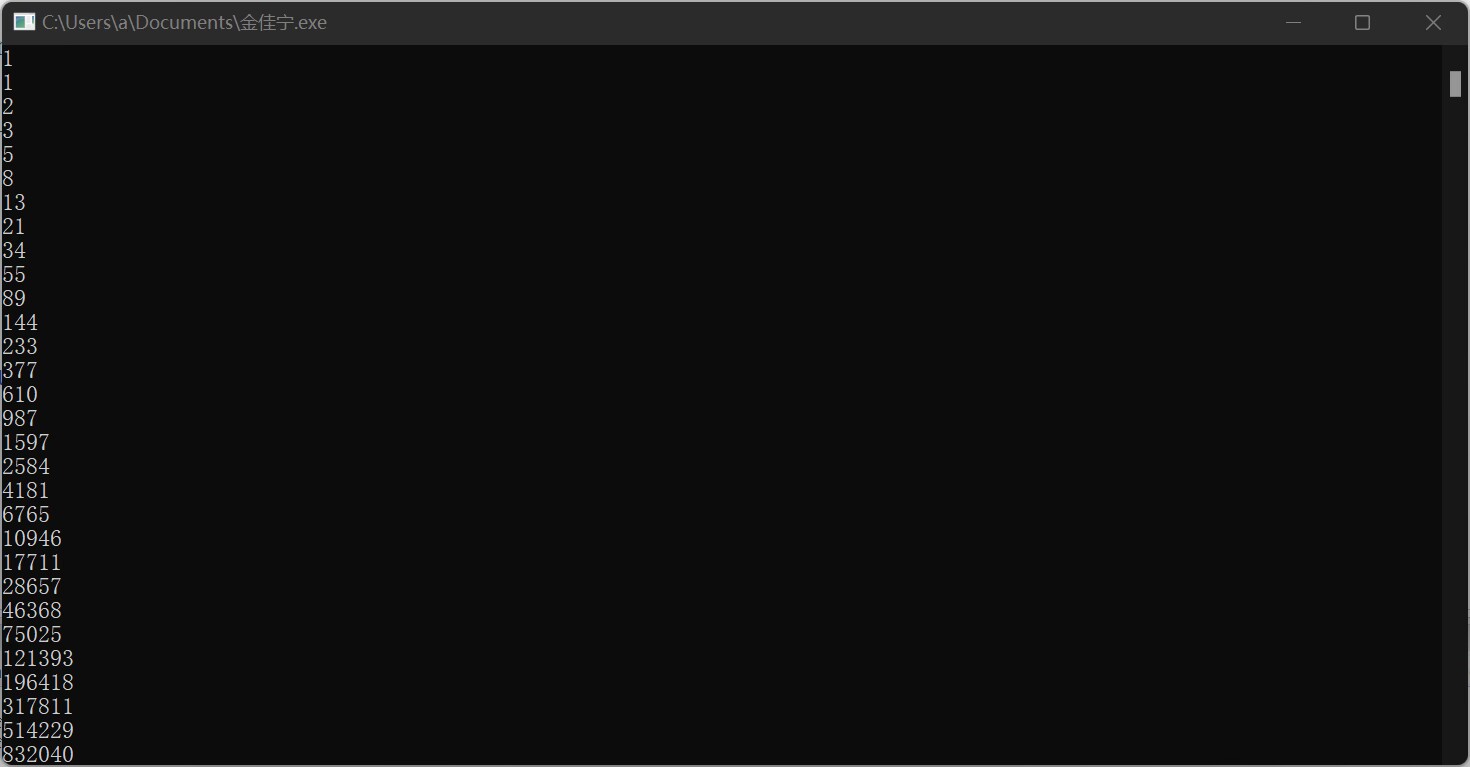Image resolution: width=1470 pixels, height=767 pixels.
Task: Click the number 317811 in output
Action: point(38,706)
